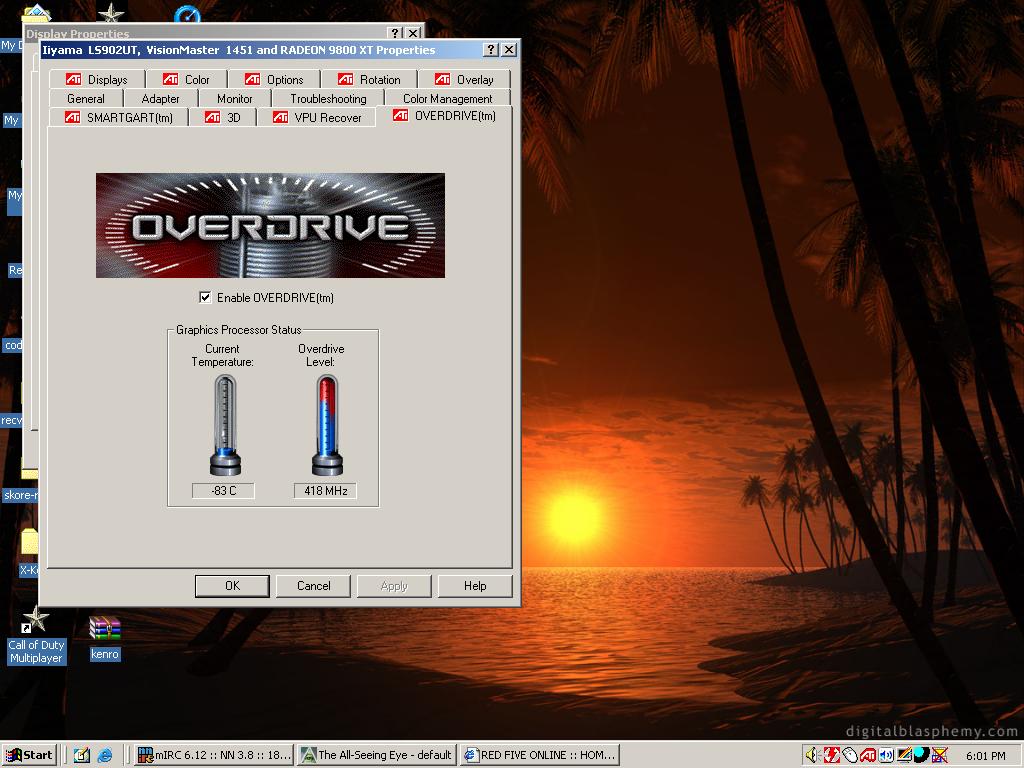
Task: Click the round blue-black tray icon
Action: 921,755
